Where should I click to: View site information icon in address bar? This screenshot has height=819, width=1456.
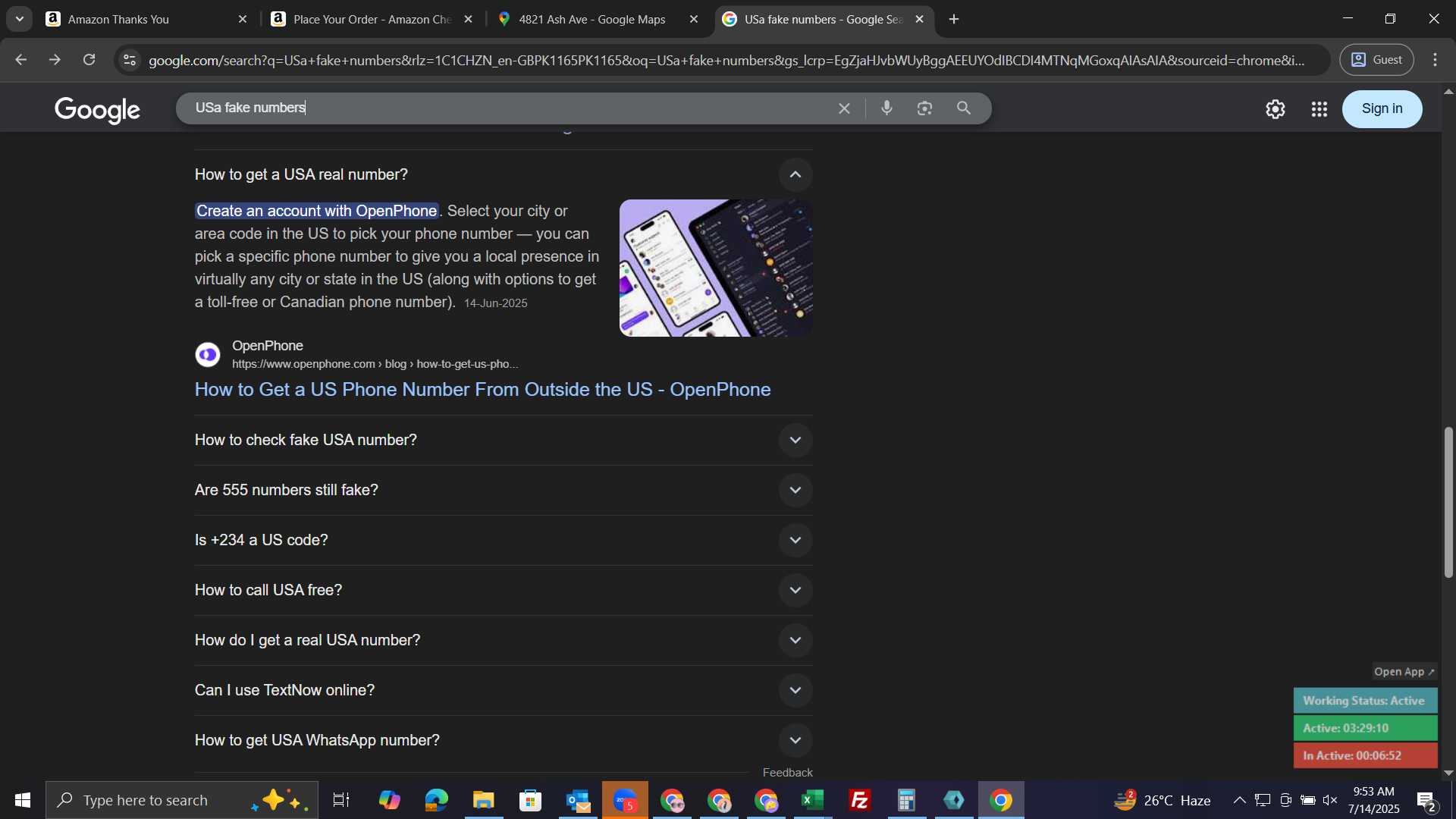(x=130, y=60)
